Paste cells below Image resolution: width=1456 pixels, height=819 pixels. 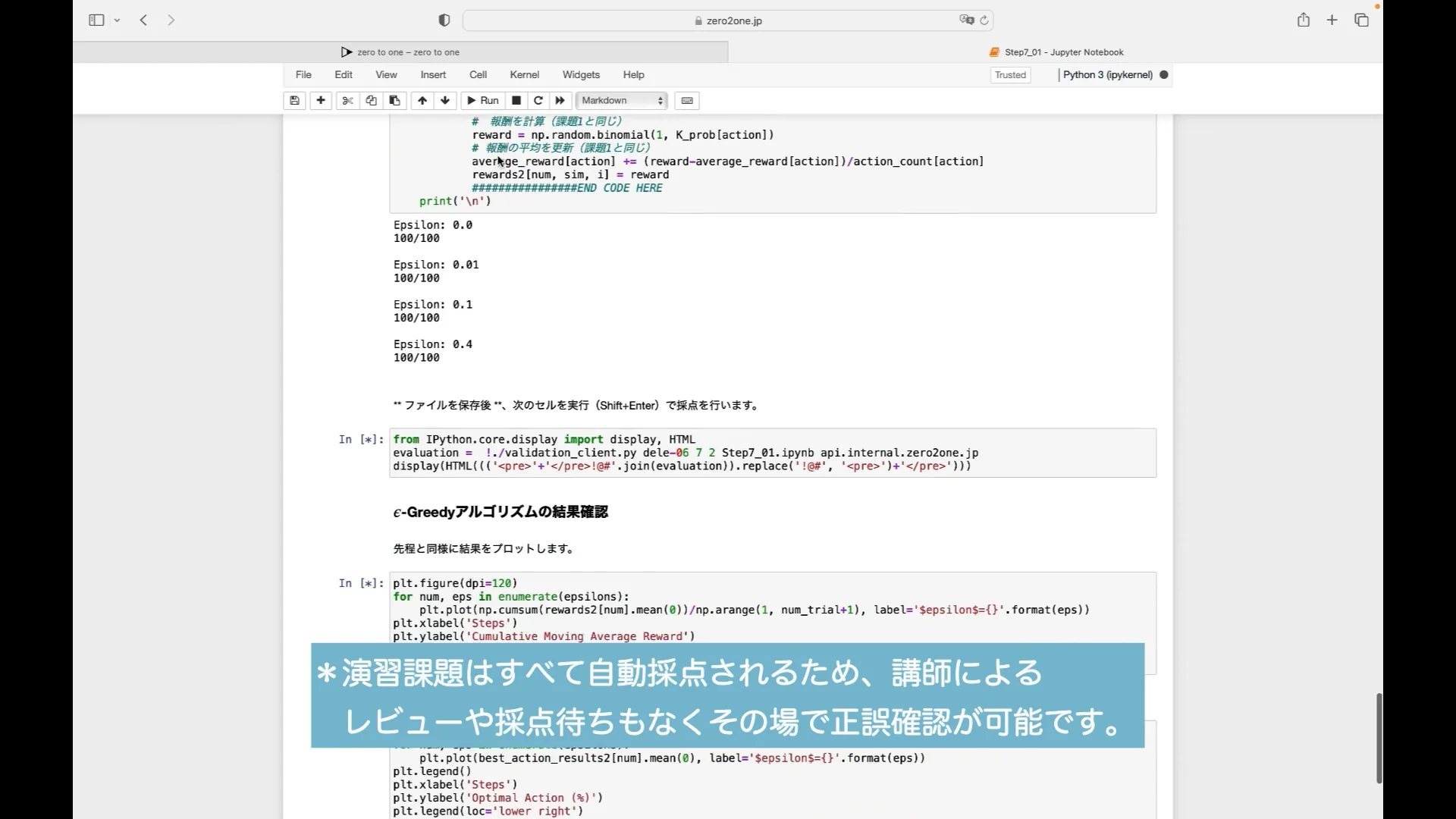[x=394, y=100]
